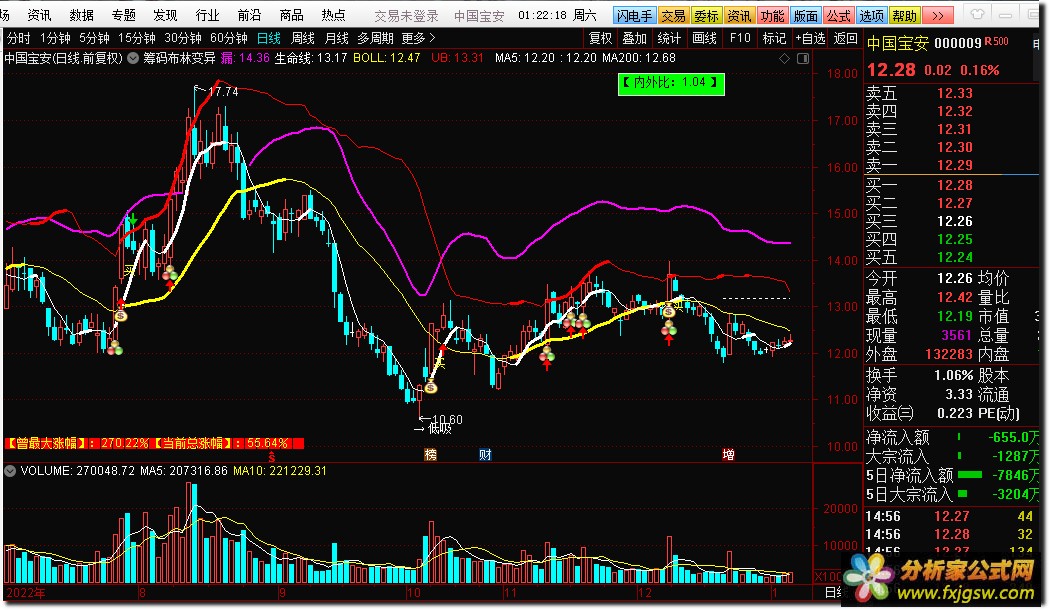Click stock code 000009
Viewport: 1051px width, 610px height.
pyautogui.click(x=958, y=44)
